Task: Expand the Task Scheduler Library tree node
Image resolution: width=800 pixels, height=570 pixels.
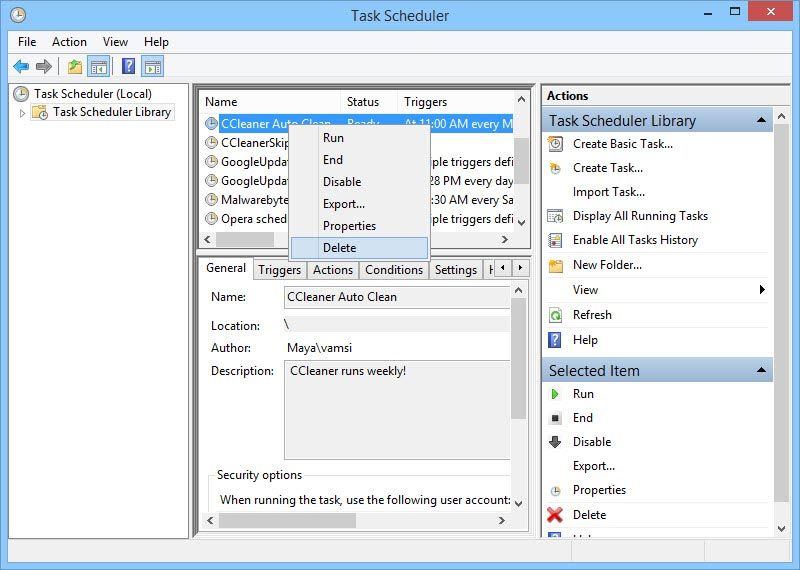Action: click(x=22, y=113)
